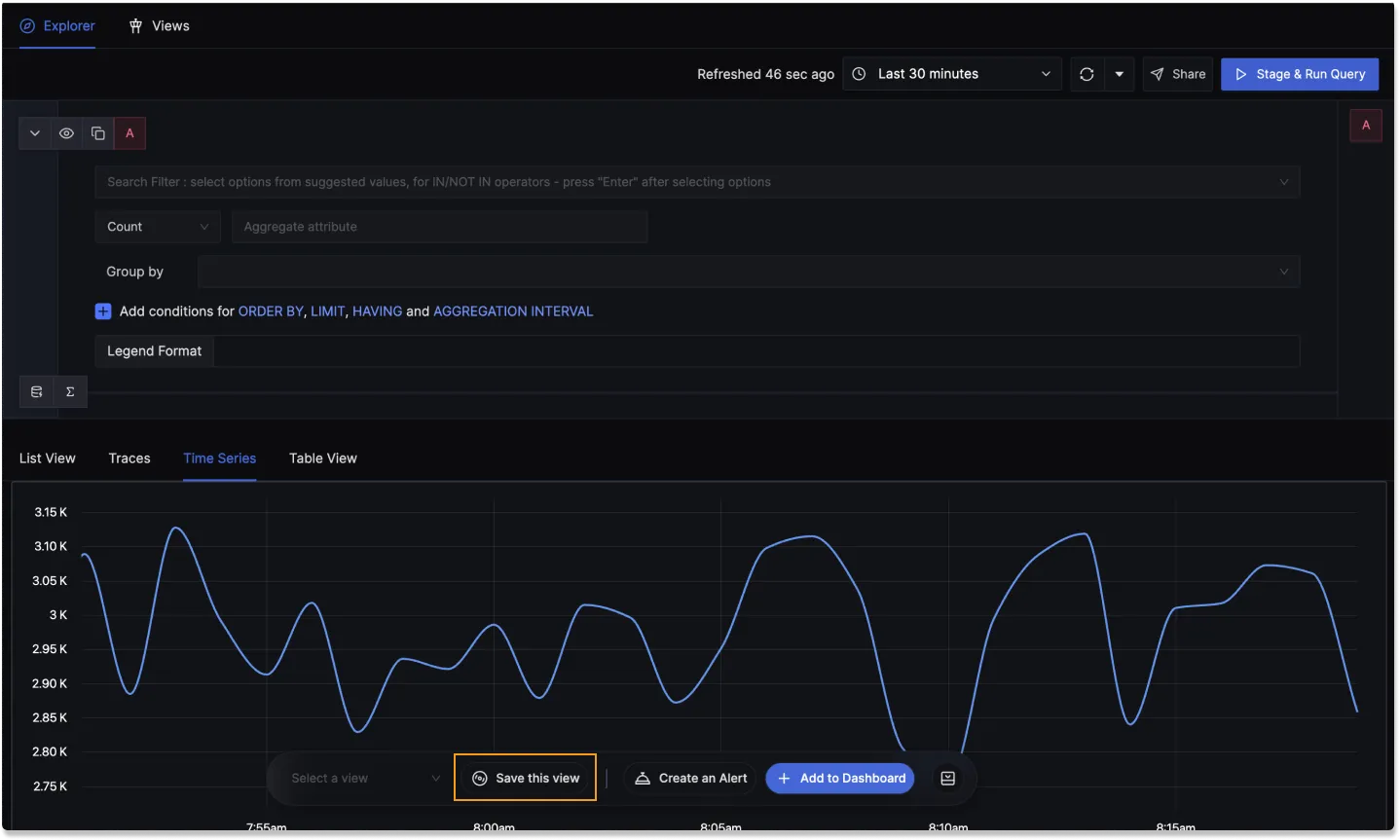Click the 3.15 K y-axis label
The height and width of the screenshot is (840, 1400).
pos(51,512)
